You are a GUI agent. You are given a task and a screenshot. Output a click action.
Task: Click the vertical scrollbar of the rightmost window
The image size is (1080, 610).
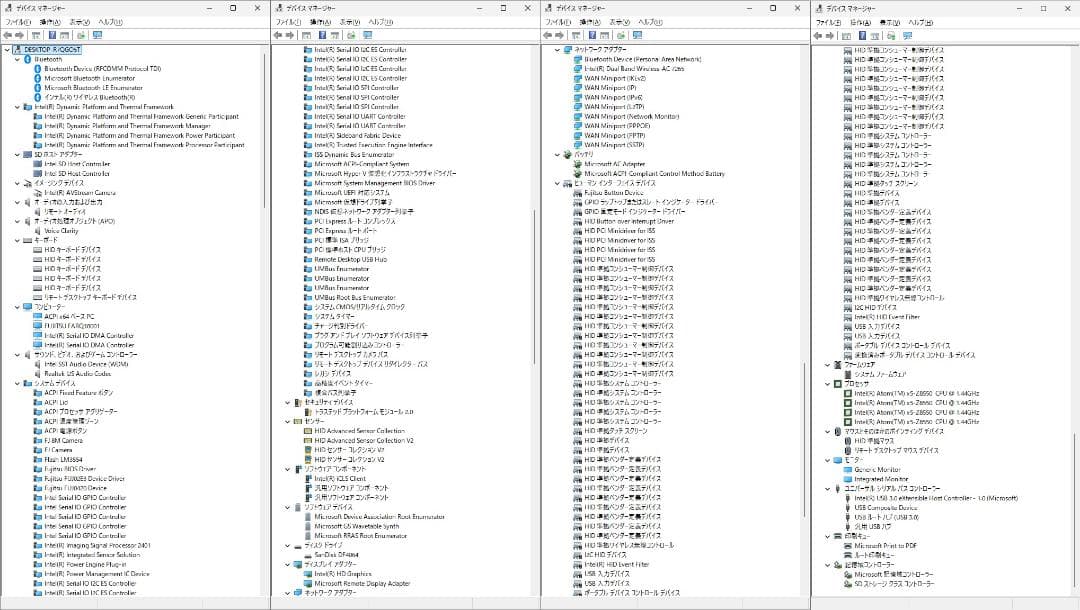click(x=1075, y=300)
